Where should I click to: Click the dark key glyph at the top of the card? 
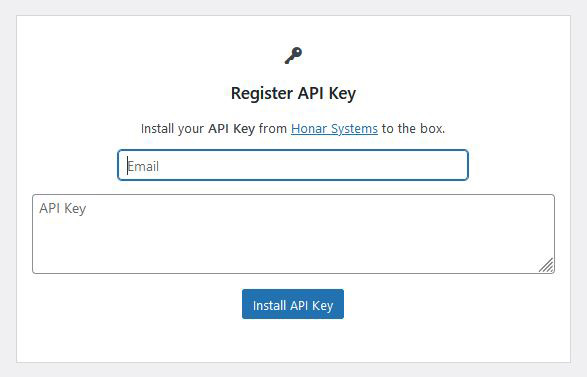click(293, 55)
